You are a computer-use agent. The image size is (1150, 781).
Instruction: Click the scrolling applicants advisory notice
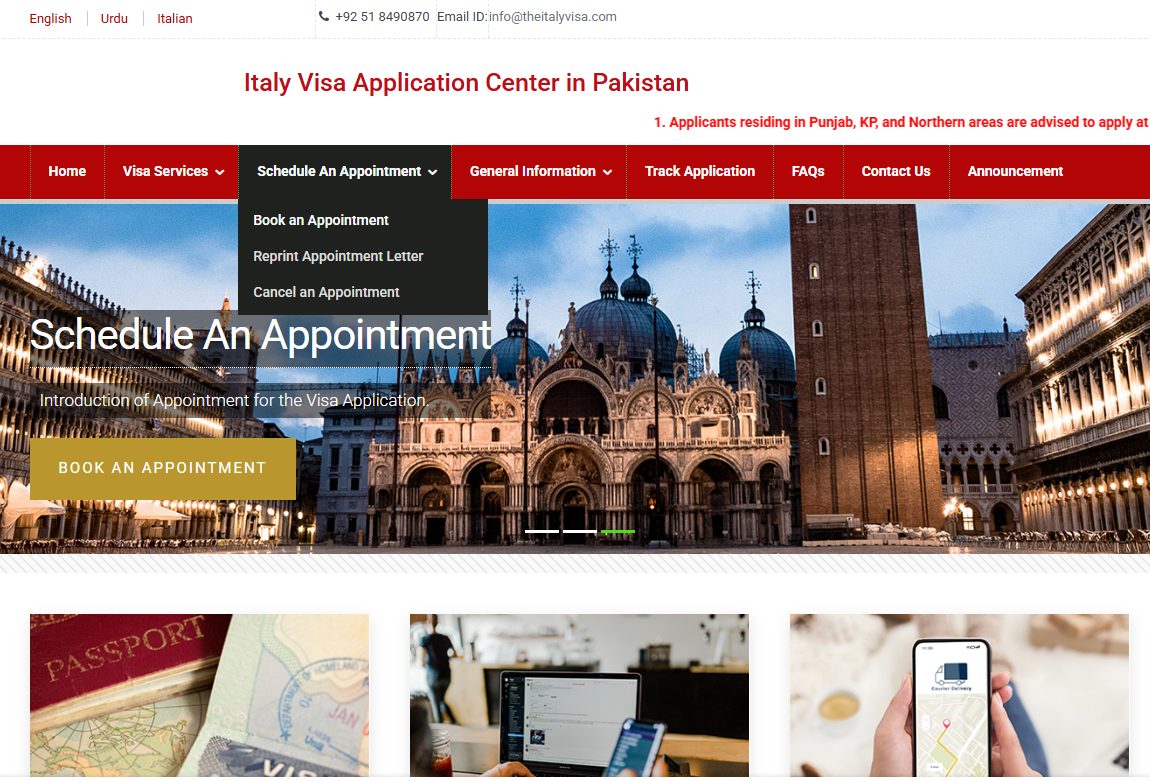(901, 122)
